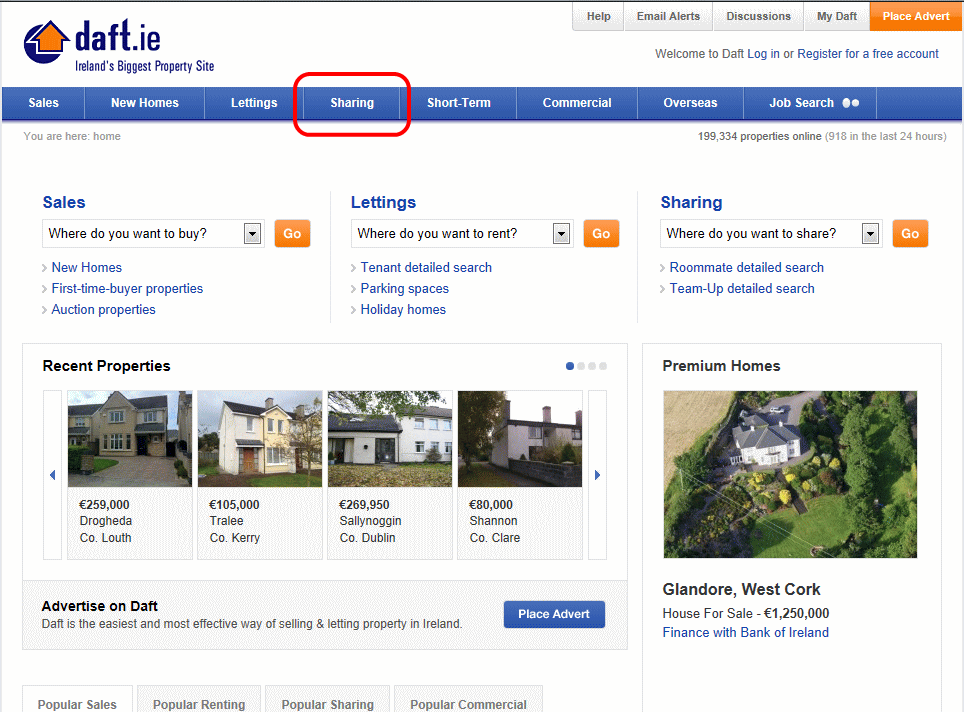Click blue Place Advert button
The height and width of the screenshot is (712, 964).
[x=554, y=614]
